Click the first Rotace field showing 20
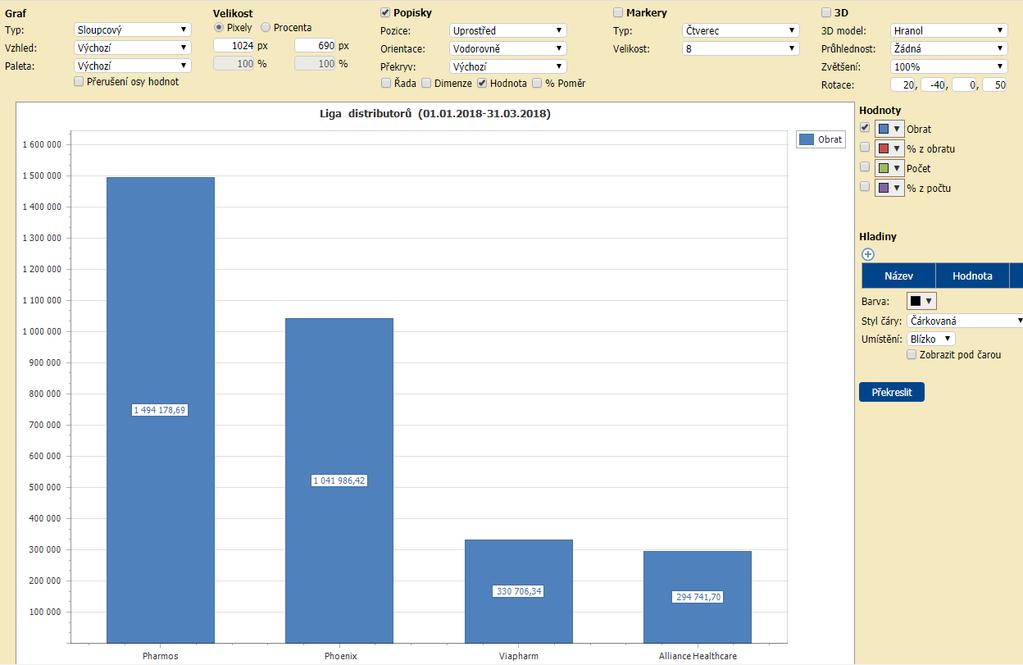This screenshot has height=665, width=1023. click(x=904, y=85)
